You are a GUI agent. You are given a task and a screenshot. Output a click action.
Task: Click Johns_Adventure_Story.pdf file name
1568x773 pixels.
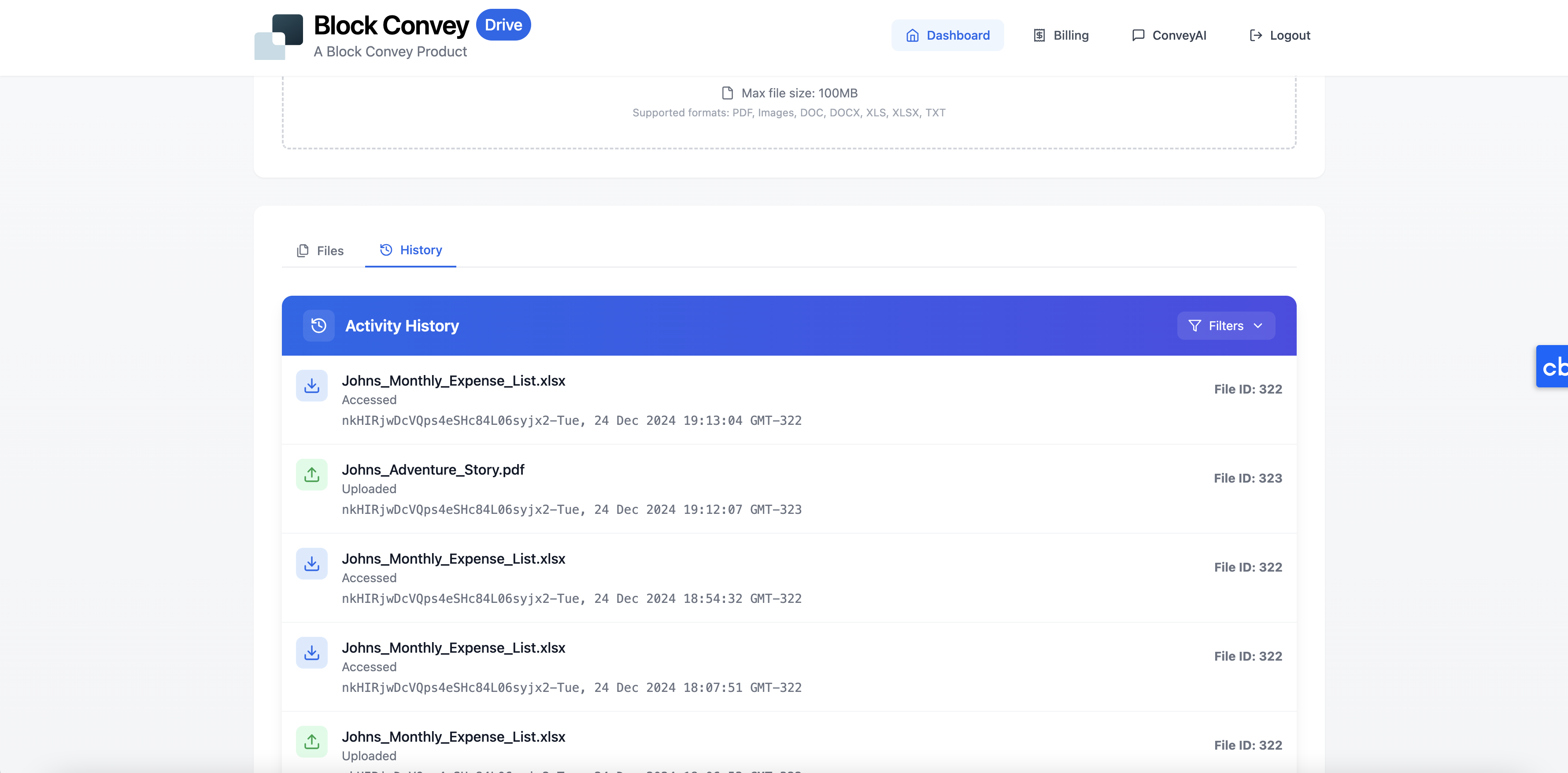(433, 470)
